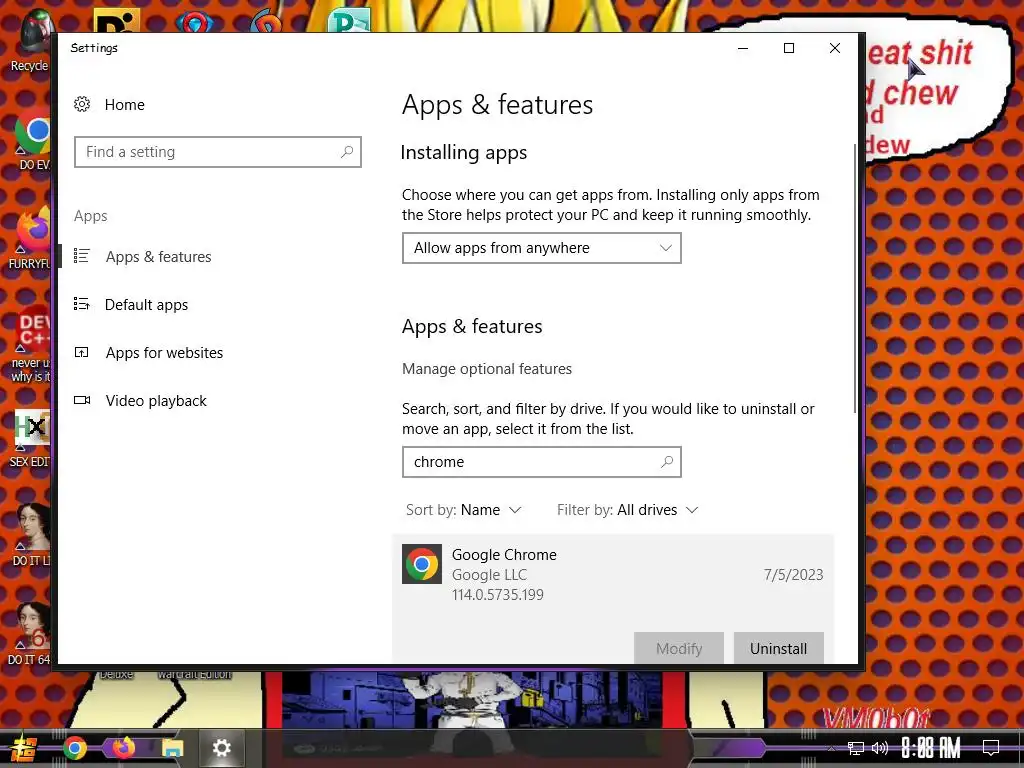The image size is (1024, 768).
Task: Open Manage optional features link
Action: (x=487, y=369)
